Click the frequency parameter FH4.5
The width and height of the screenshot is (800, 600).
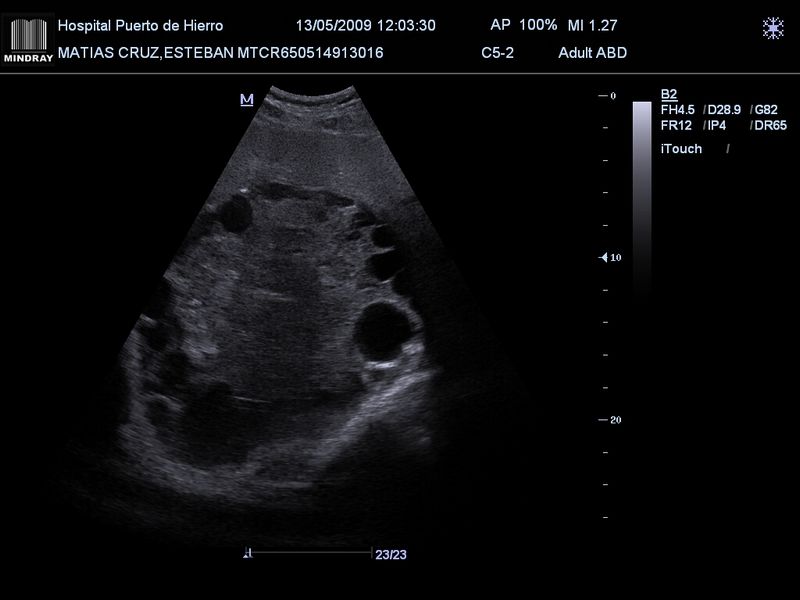(678, 110)
